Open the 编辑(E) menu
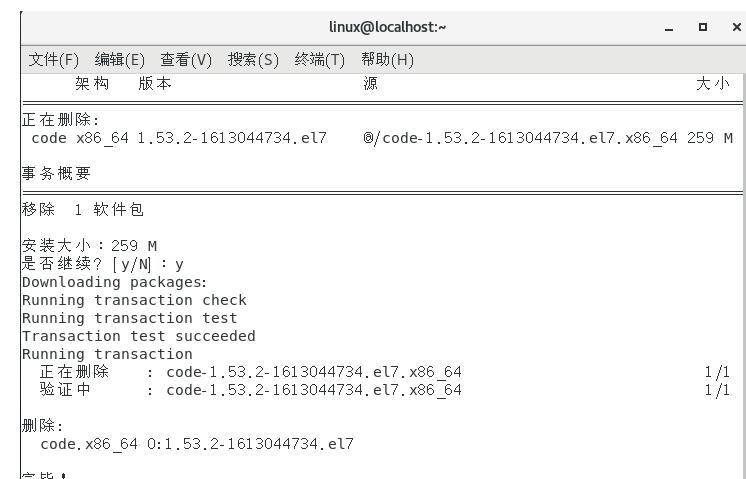746x479 pixels. pyautogui.click(x=120, y=60)
